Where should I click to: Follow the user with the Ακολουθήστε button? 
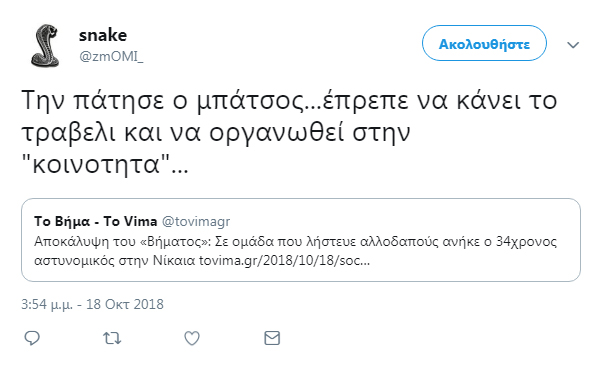coord(484,43)
